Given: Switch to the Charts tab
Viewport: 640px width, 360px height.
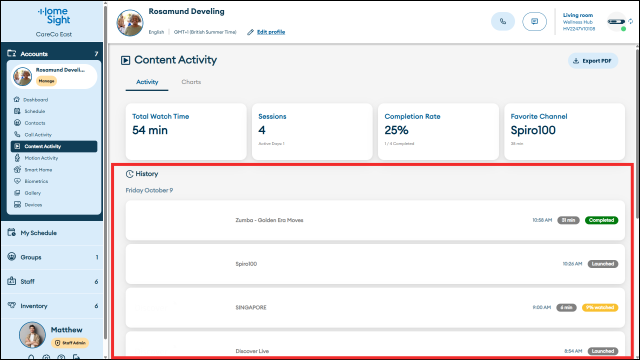Looking at the screenshot, I should [x=191, y=82].
